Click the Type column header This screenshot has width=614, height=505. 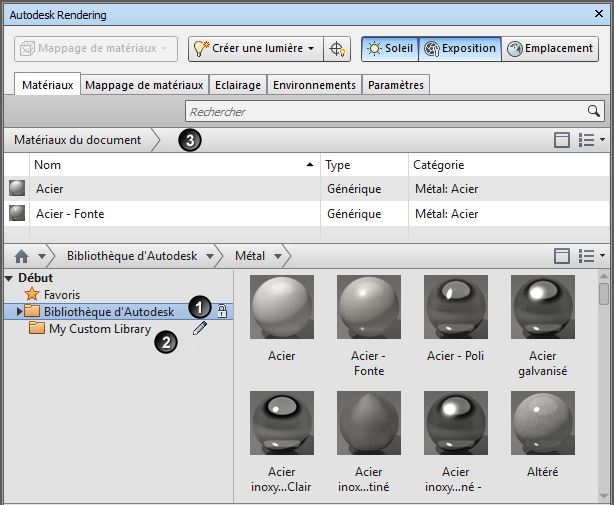364,165
